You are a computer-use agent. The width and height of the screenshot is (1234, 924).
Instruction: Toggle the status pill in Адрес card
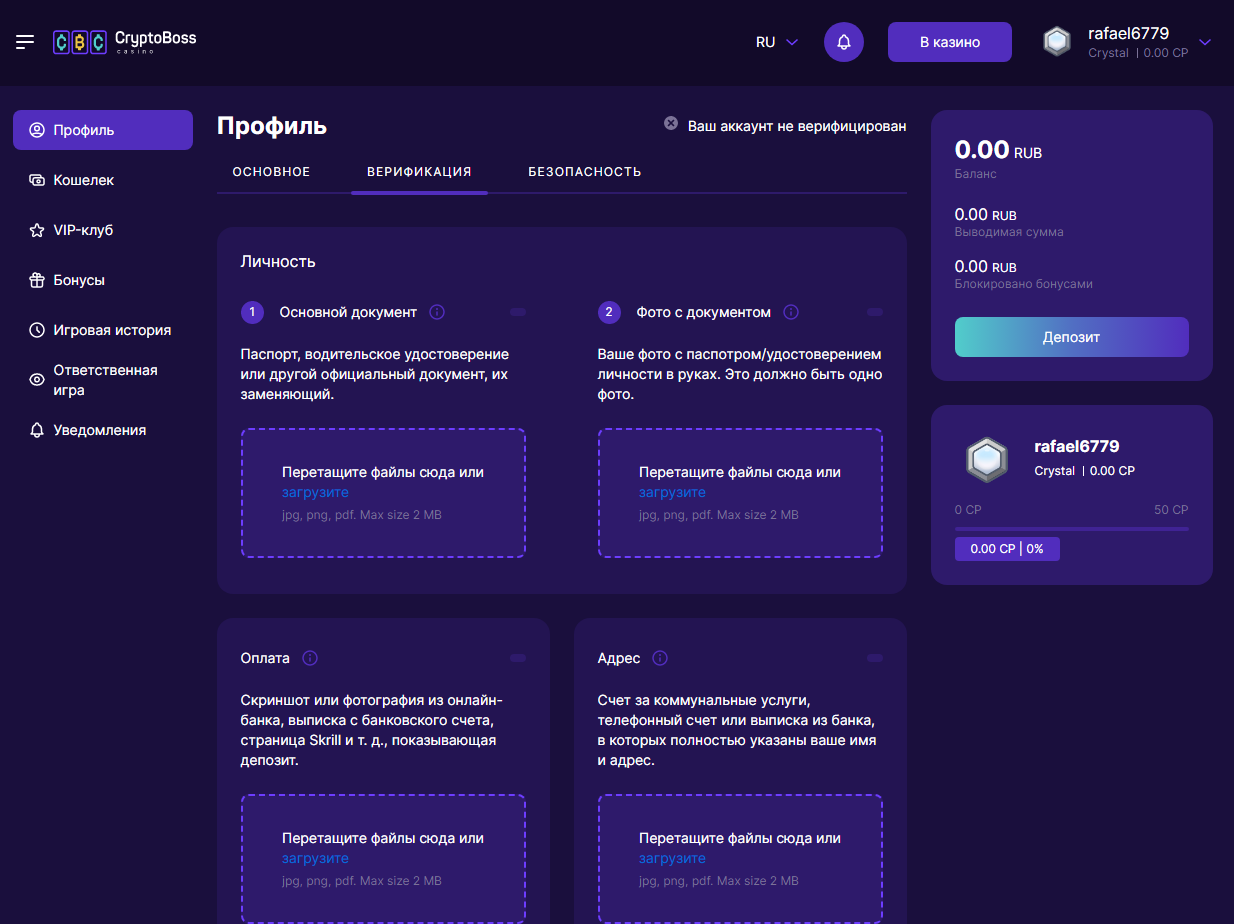coord(875,658)
